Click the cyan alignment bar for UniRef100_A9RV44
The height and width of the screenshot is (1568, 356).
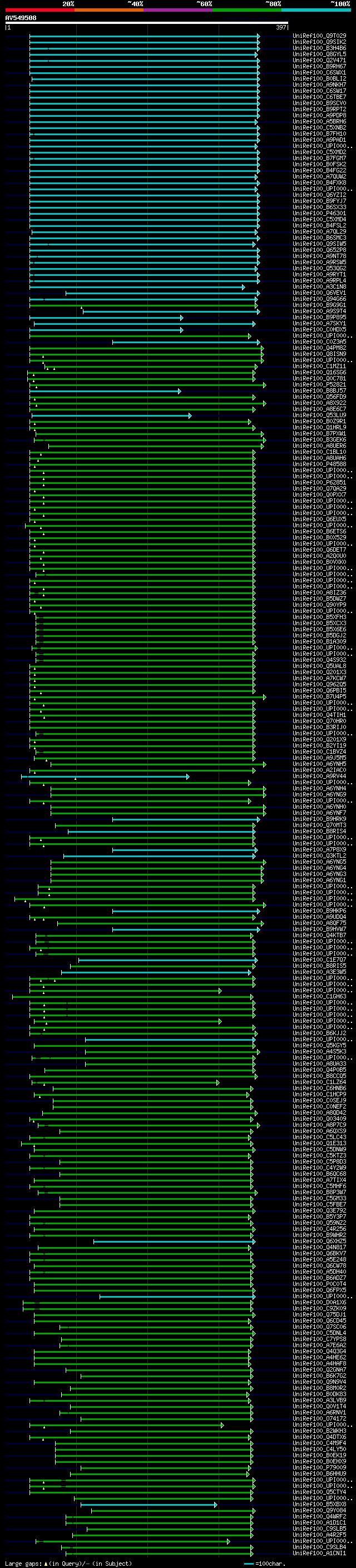pyautogui.click(x=105, y=777)
